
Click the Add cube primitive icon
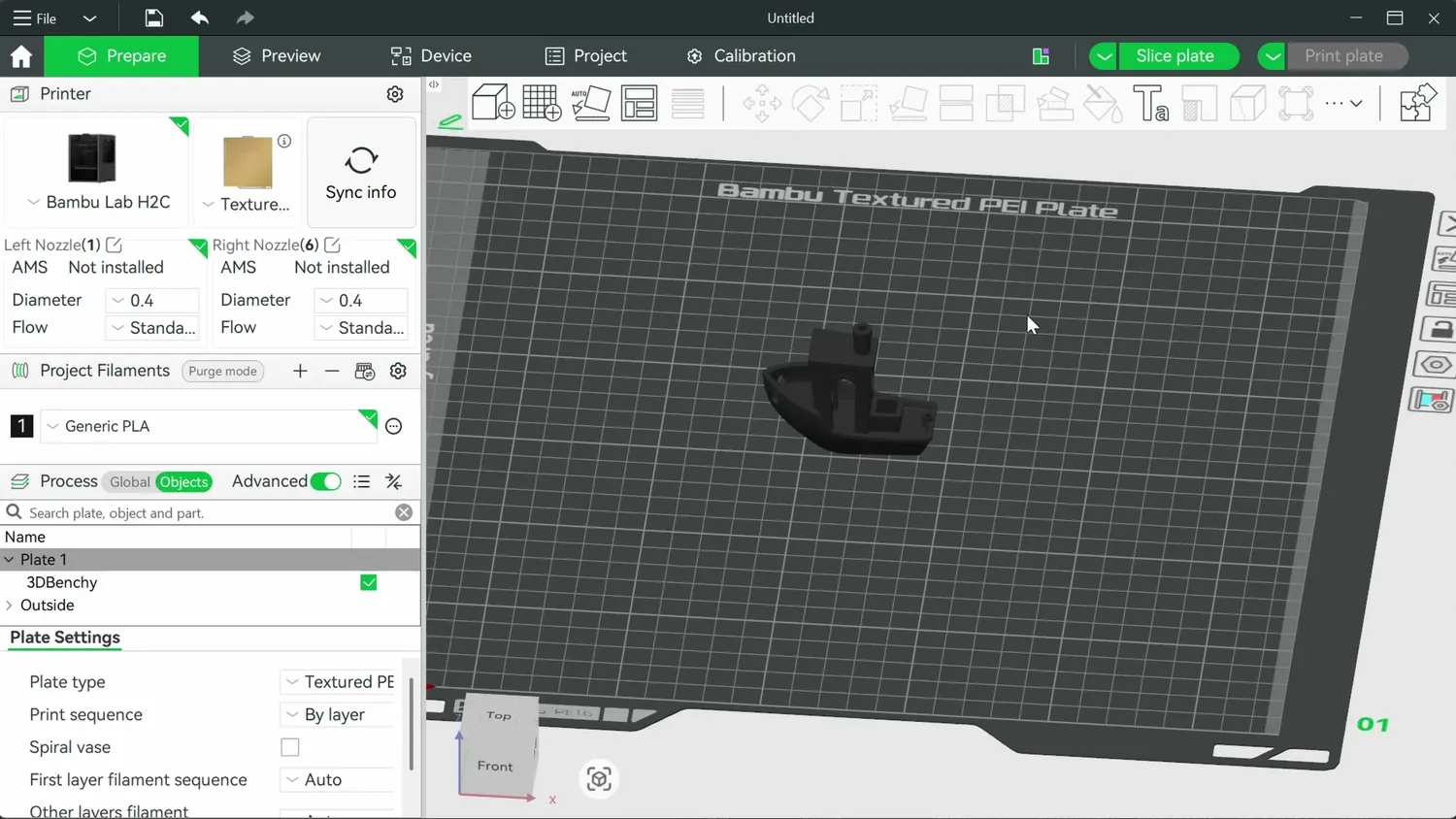pos(493,103)
